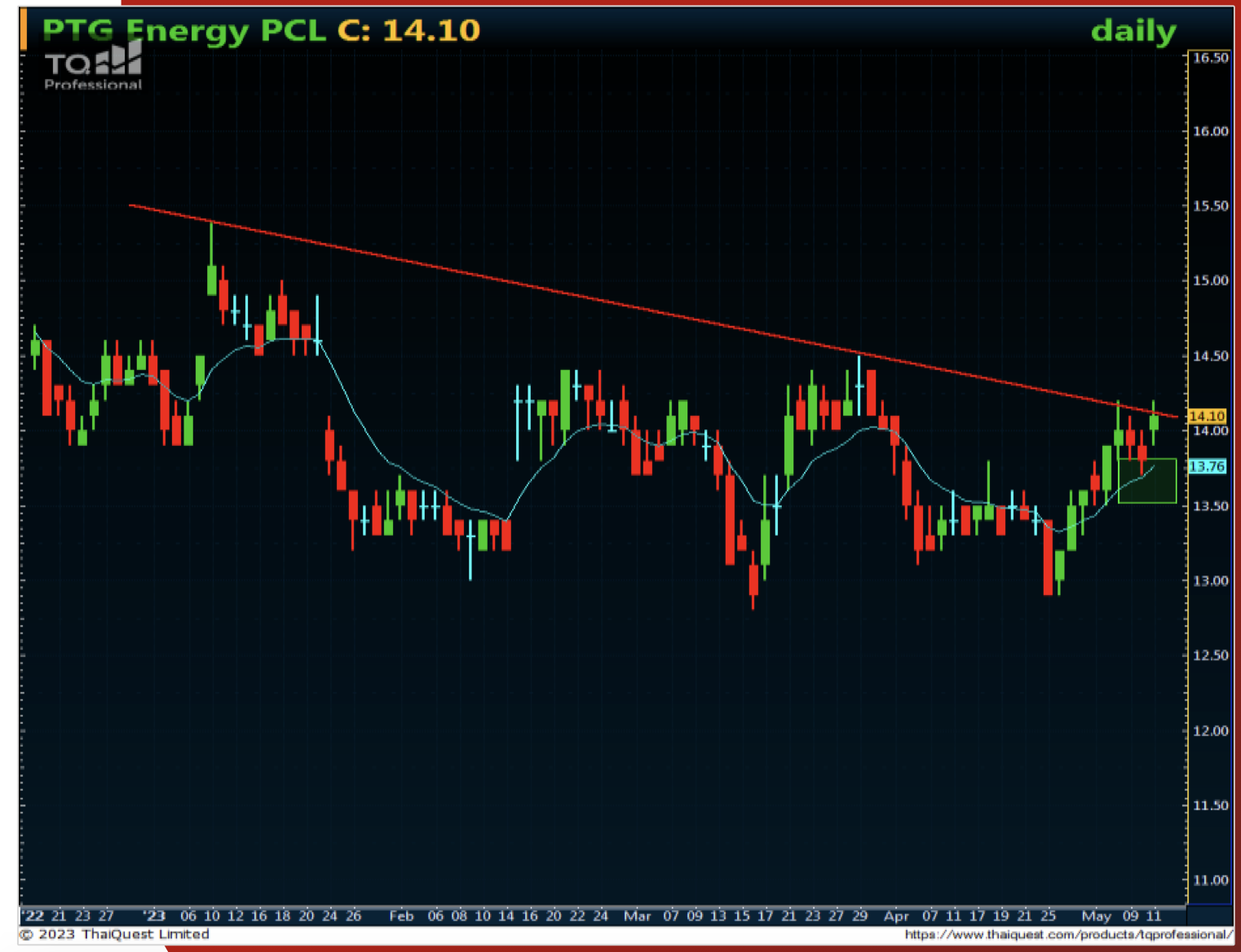This screenshot has height=952, width=1241.
Task: Click the 'Feb' month label on time axis
Action: click(x=401, y=916)
